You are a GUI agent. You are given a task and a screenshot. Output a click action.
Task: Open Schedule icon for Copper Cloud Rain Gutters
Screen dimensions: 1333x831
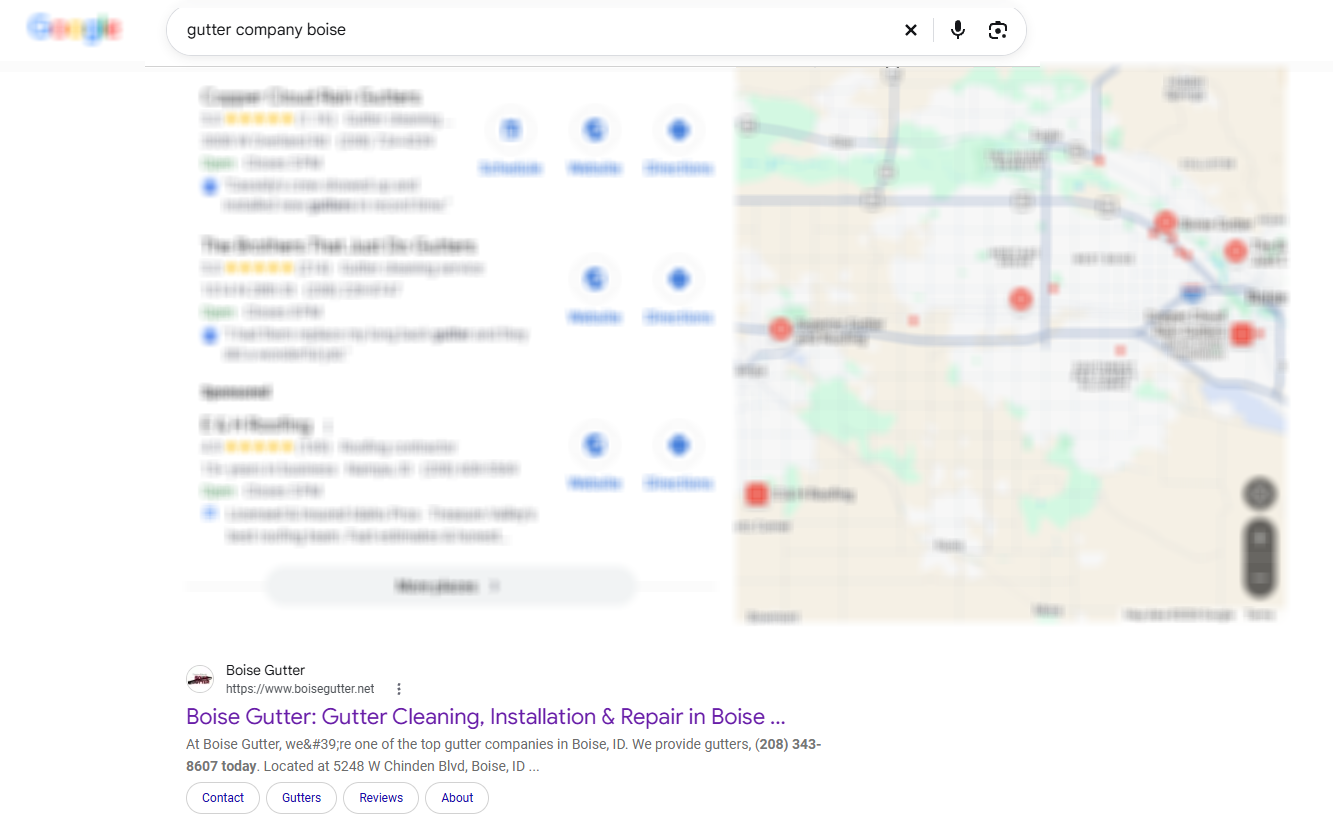click(511, 130)
